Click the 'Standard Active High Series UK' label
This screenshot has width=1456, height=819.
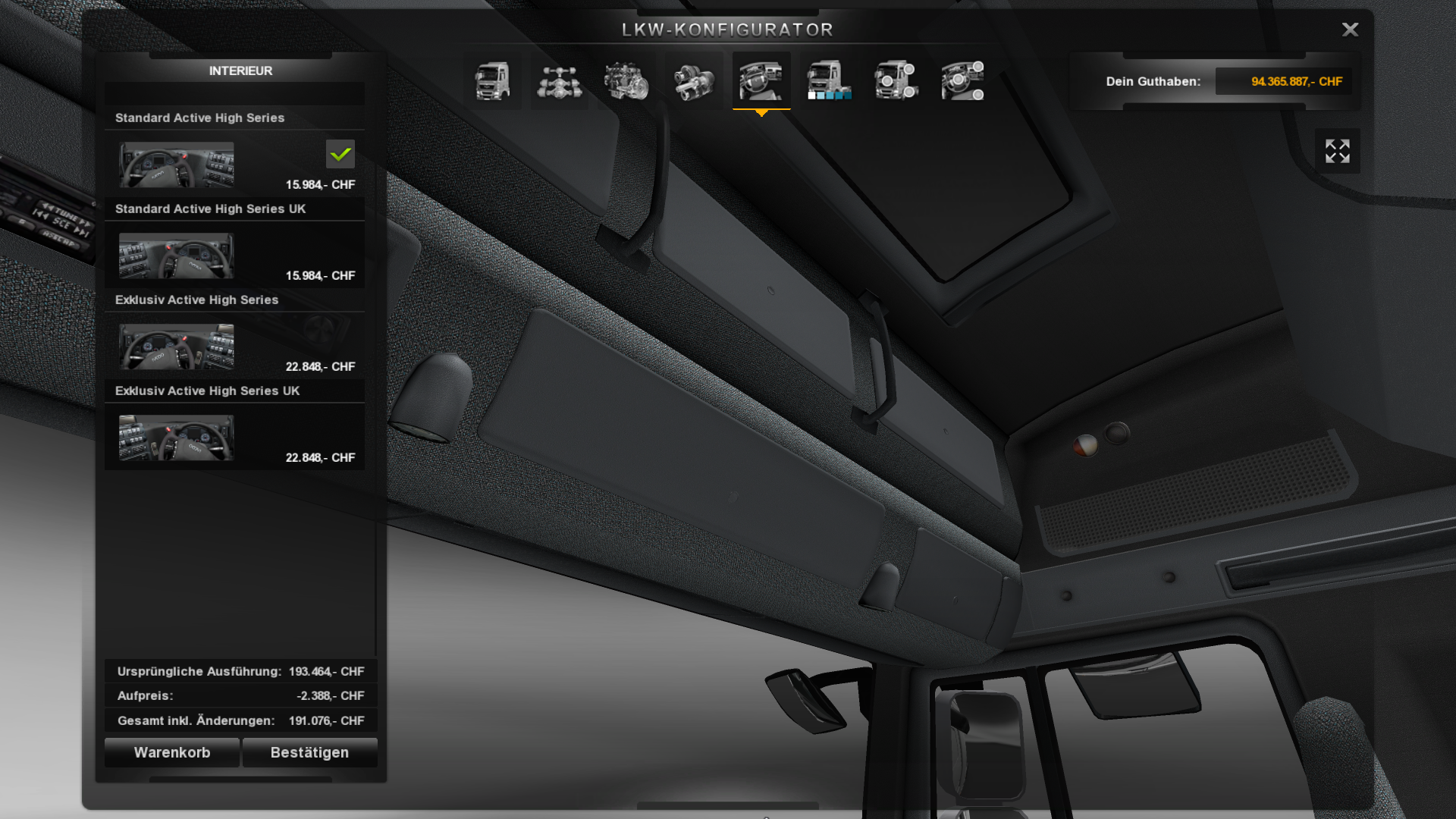click(x=211, y=209)
